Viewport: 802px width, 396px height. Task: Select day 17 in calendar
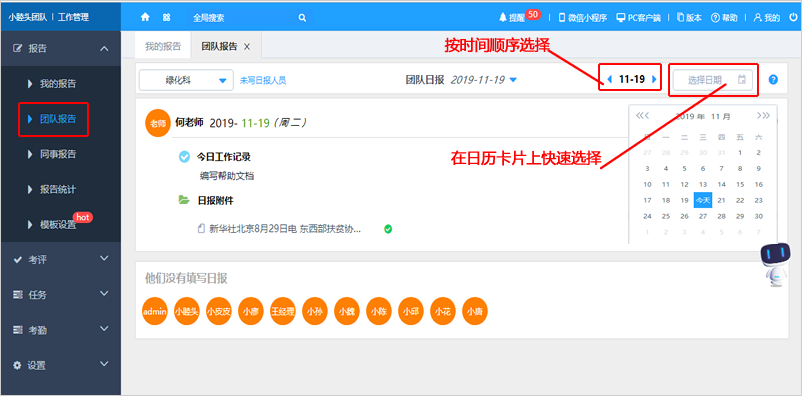(x=647, y=200)
